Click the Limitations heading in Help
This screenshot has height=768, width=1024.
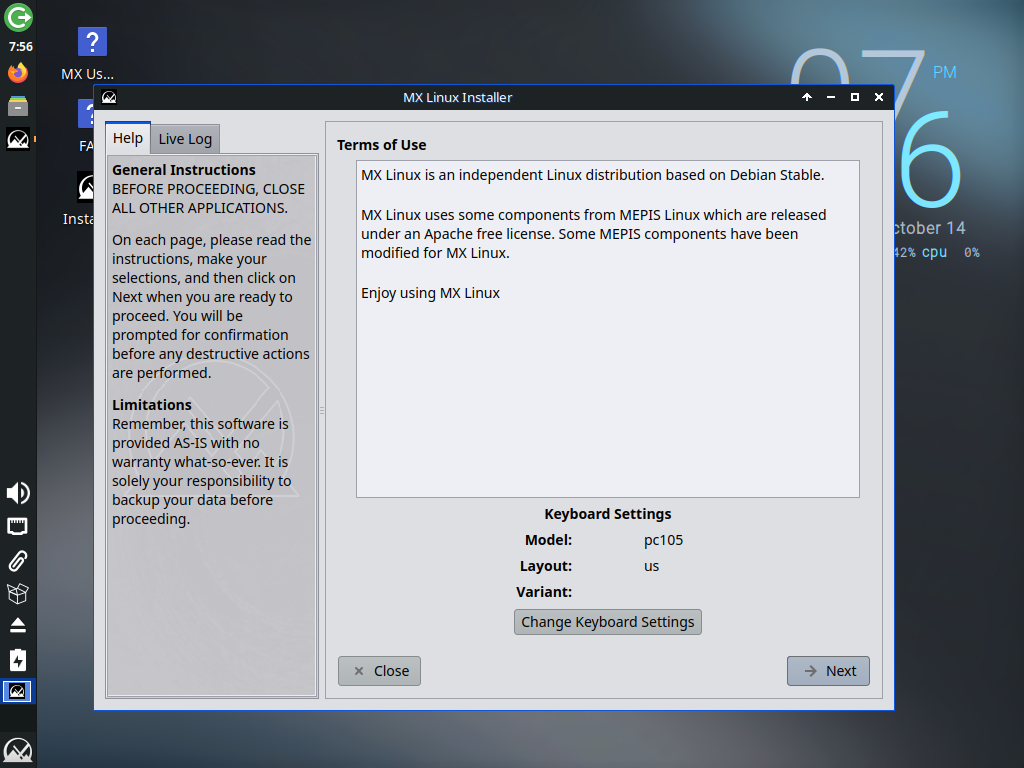[152, 405]
